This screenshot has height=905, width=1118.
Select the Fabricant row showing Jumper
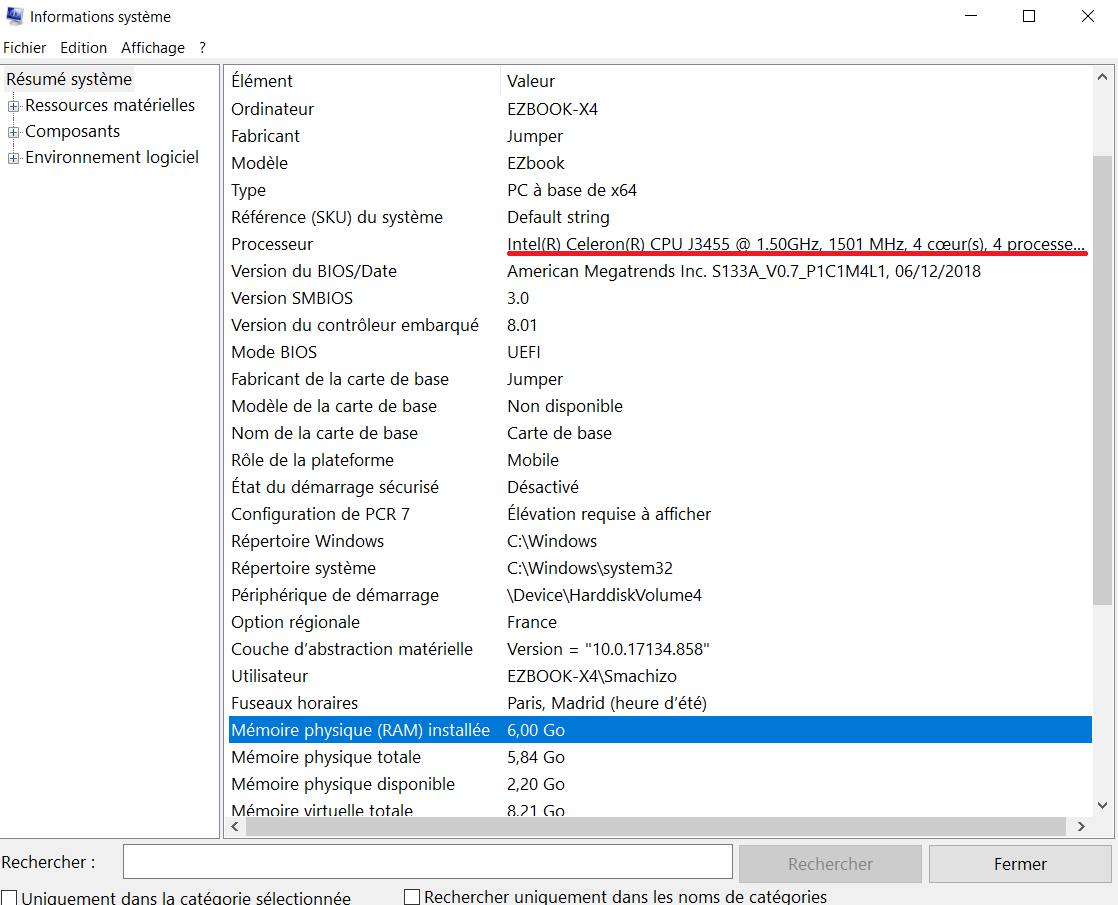pos(660,136)
